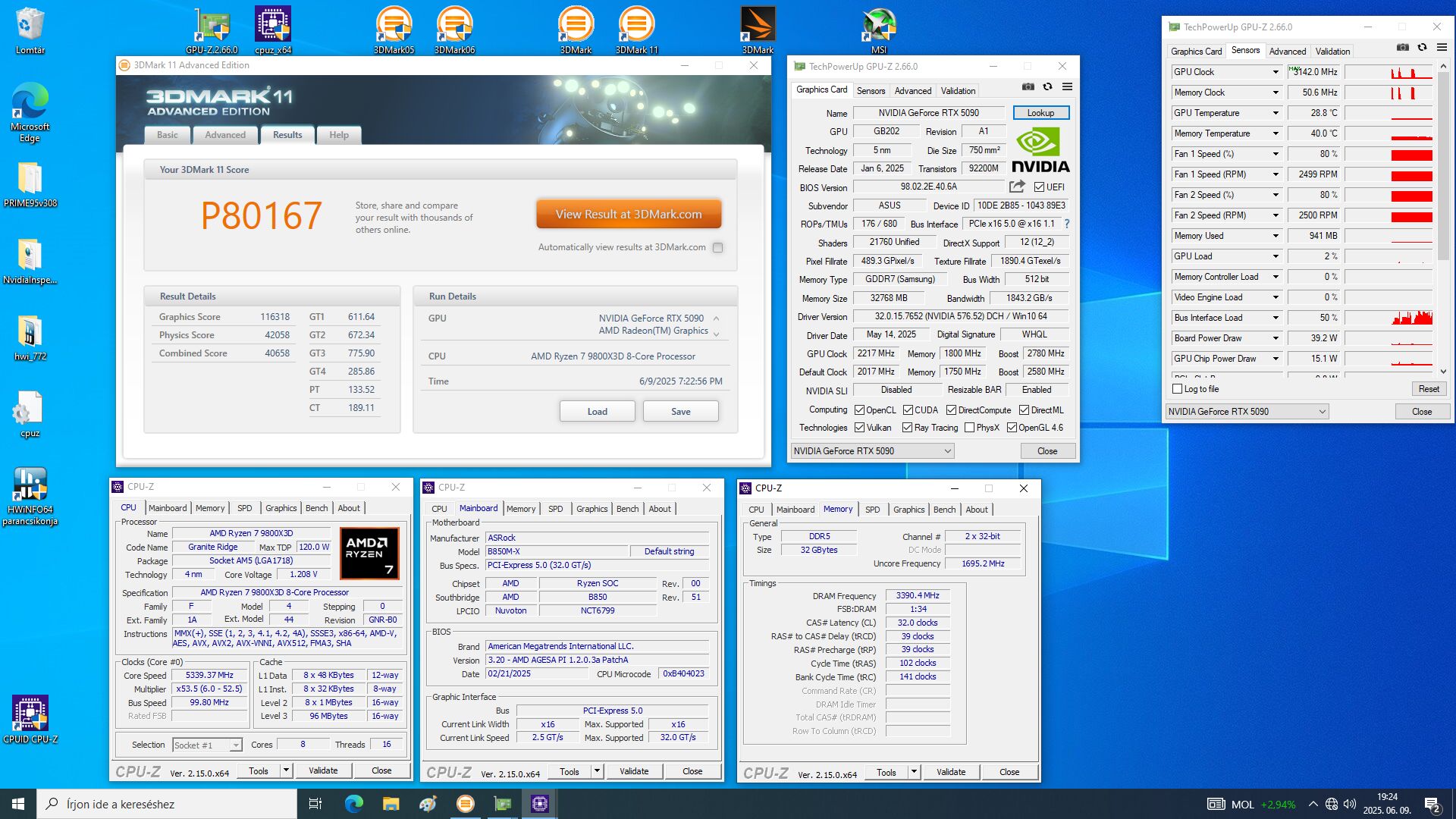Open the NvidiaInspector desktop icon
1456x819 pixels.
click(x=30, y=262)
